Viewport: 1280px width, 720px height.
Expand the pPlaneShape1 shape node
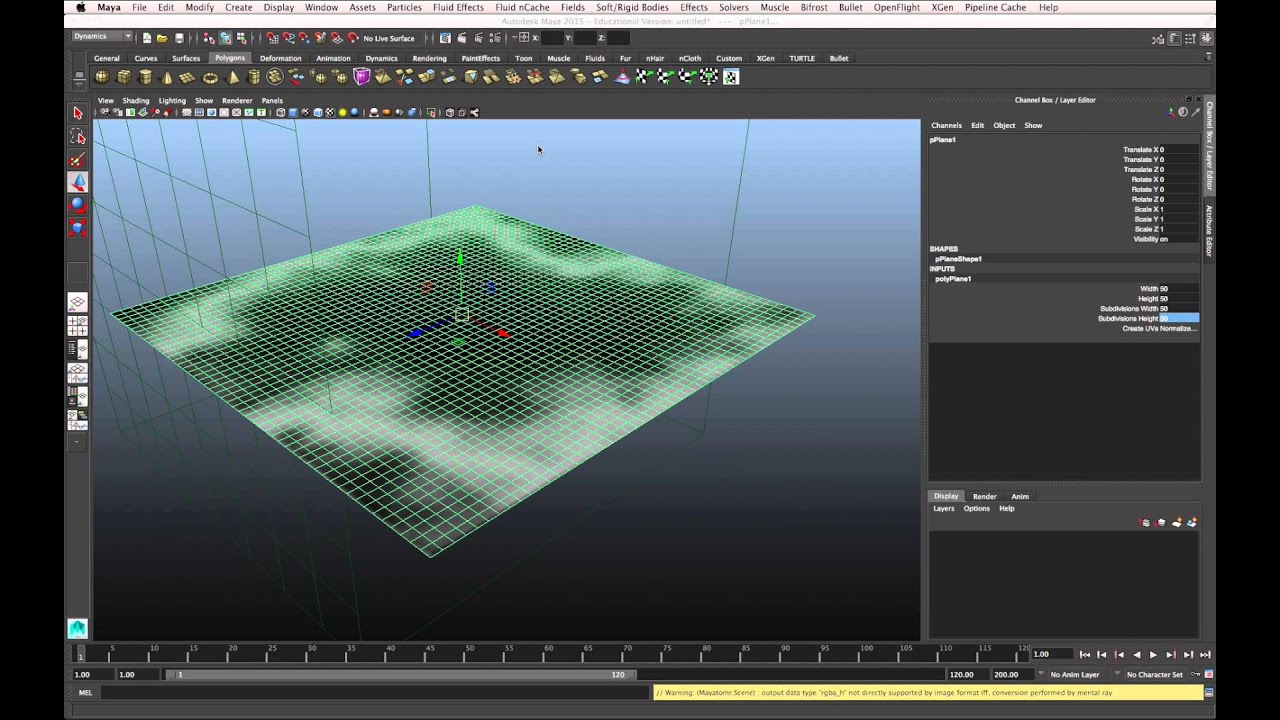(x=958, y=259)
